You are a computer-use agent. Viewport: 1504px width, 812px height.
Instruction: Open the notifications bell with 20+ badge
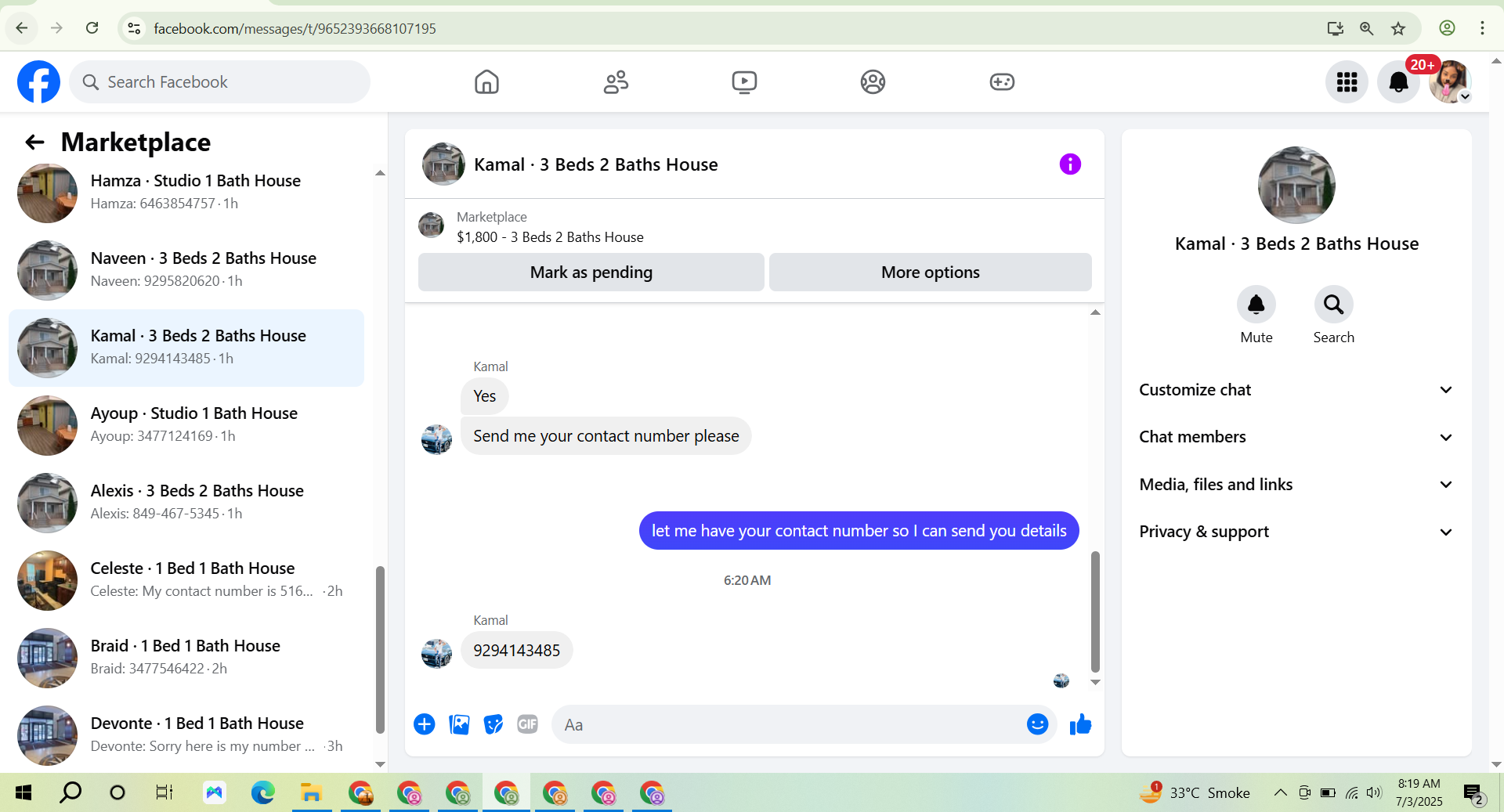tap(1398, 81)
